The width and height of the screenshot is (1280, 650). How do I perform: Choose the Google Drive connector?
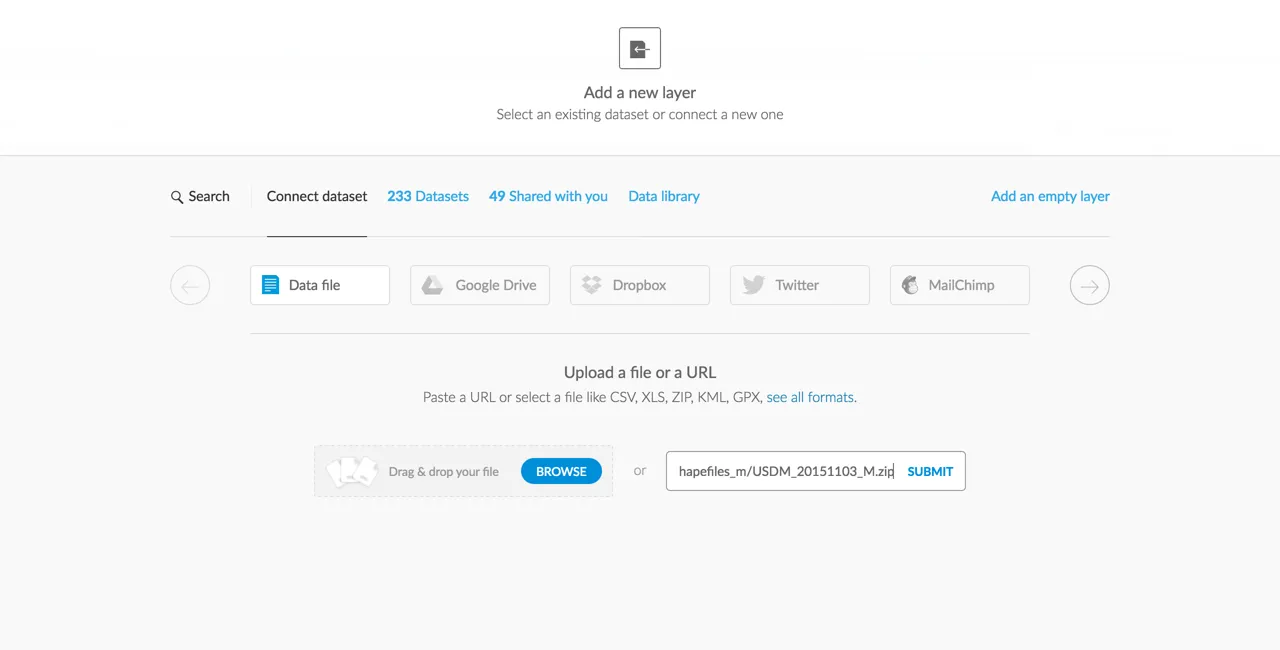480,285
